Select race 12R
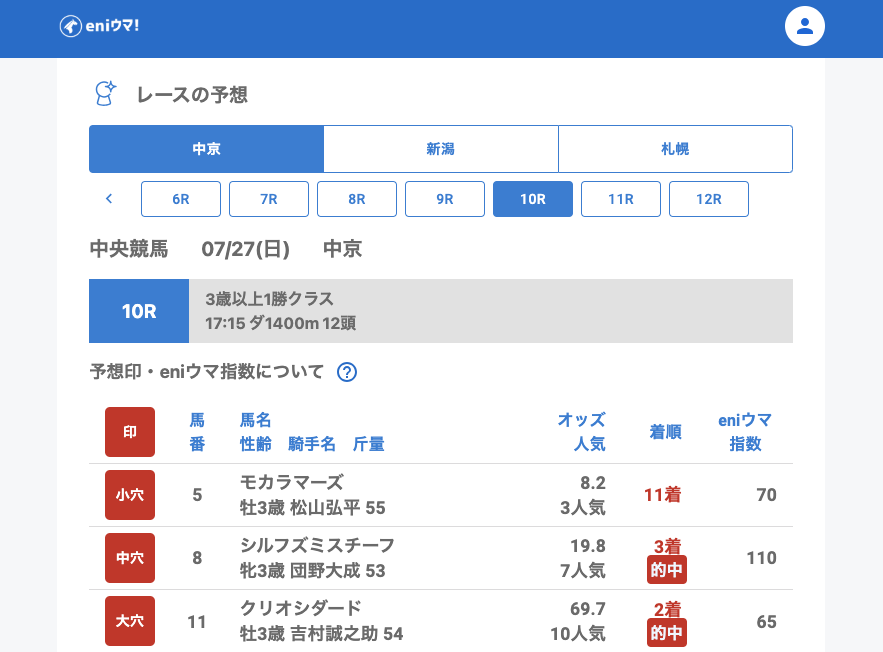This screenshot has height=652, width=883. (x=709, y=199)
